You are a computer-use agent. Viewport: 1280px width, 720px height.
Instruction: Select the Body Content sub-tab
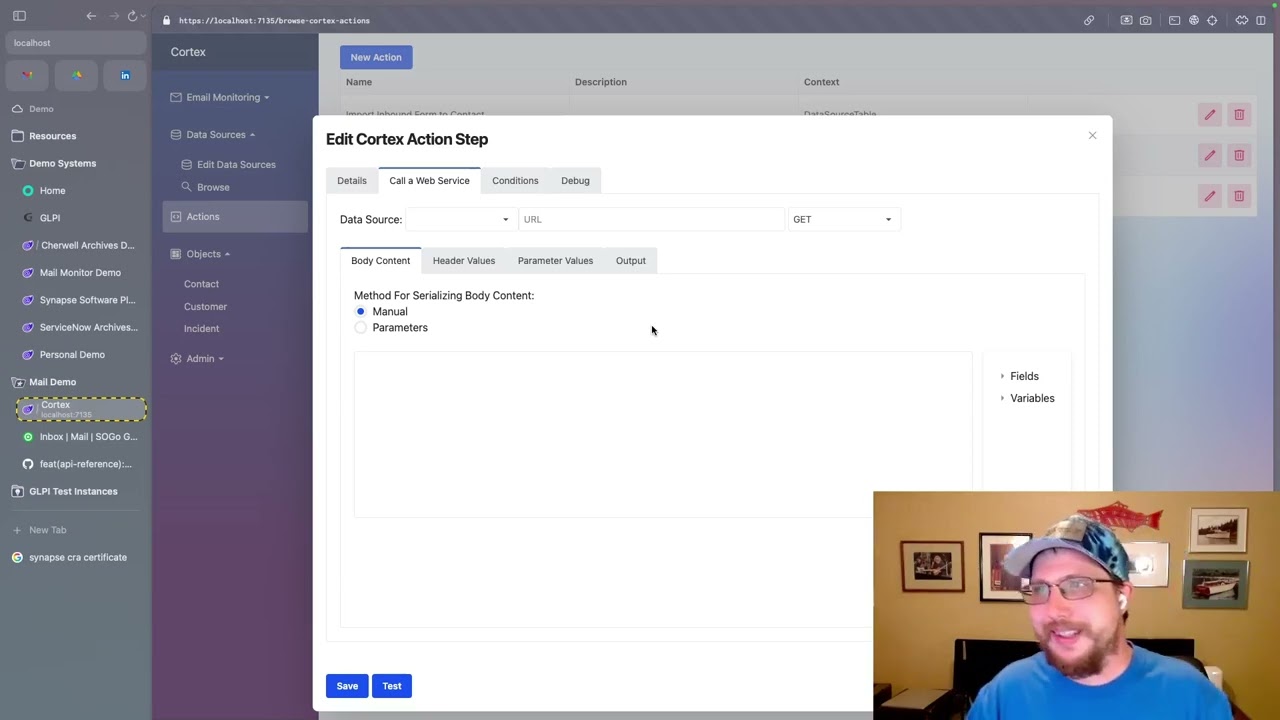[x=380, y=261]
